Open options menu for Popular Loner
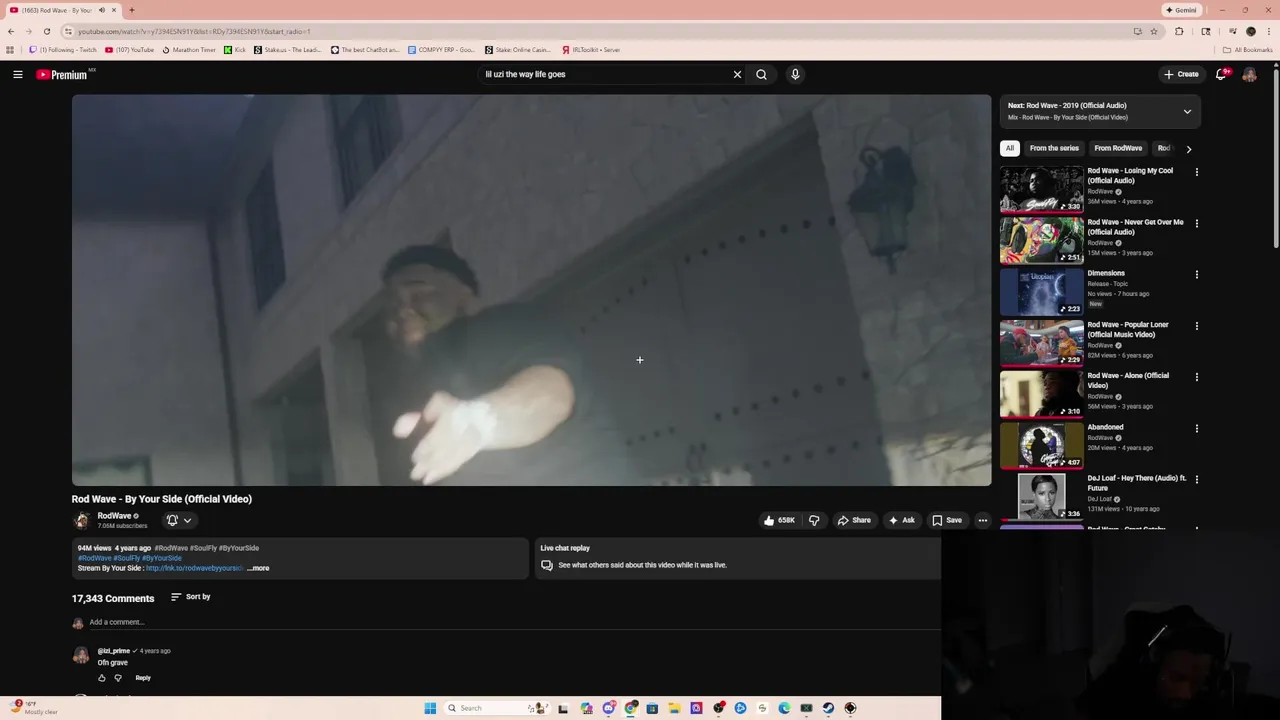This screenshot has width=1280, height=720. (x=1196, y=326)
